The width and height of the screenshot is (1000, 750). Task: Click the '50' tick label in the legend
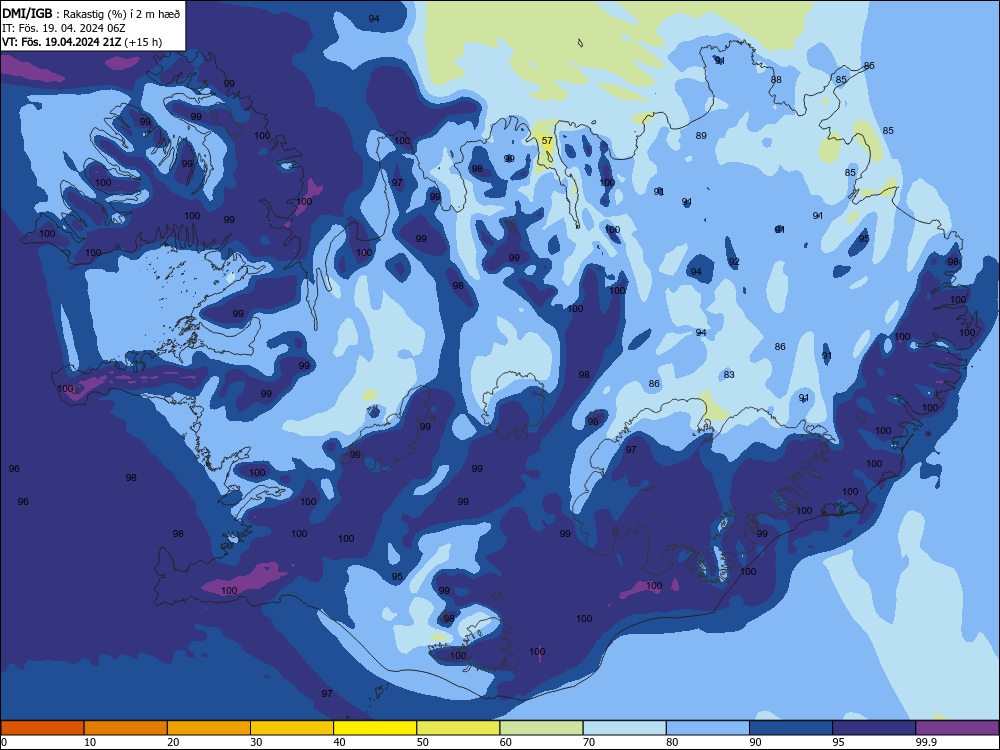(x=423, y=742)
